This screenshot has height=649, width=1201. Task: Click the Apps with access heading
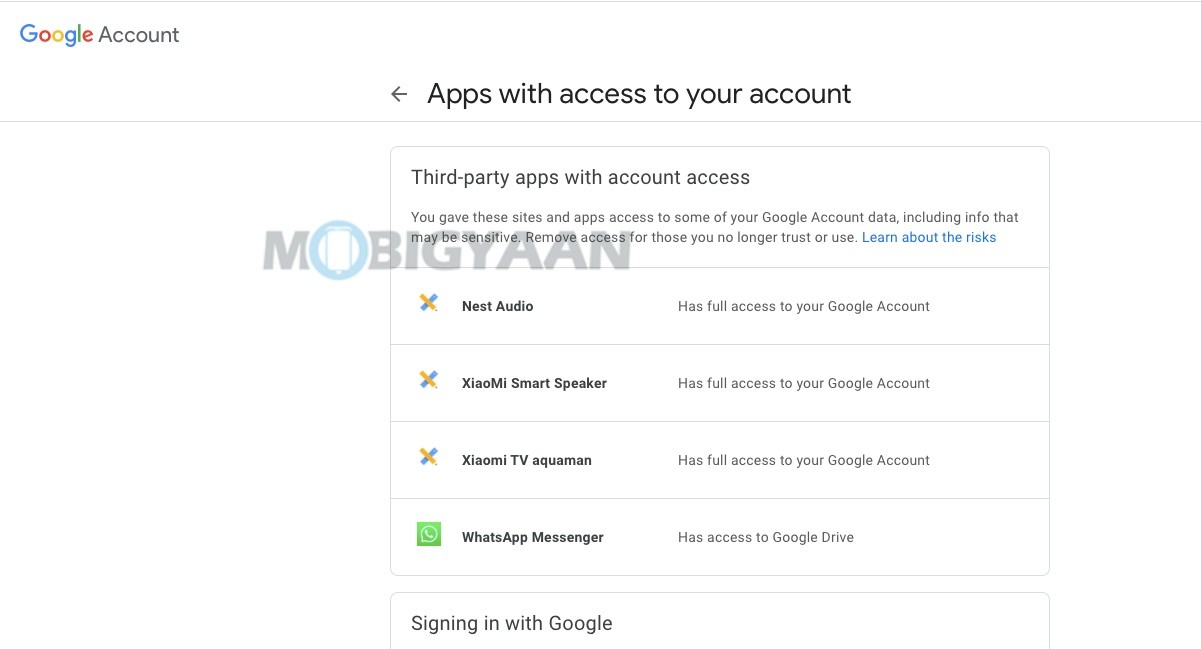(638, 93)
